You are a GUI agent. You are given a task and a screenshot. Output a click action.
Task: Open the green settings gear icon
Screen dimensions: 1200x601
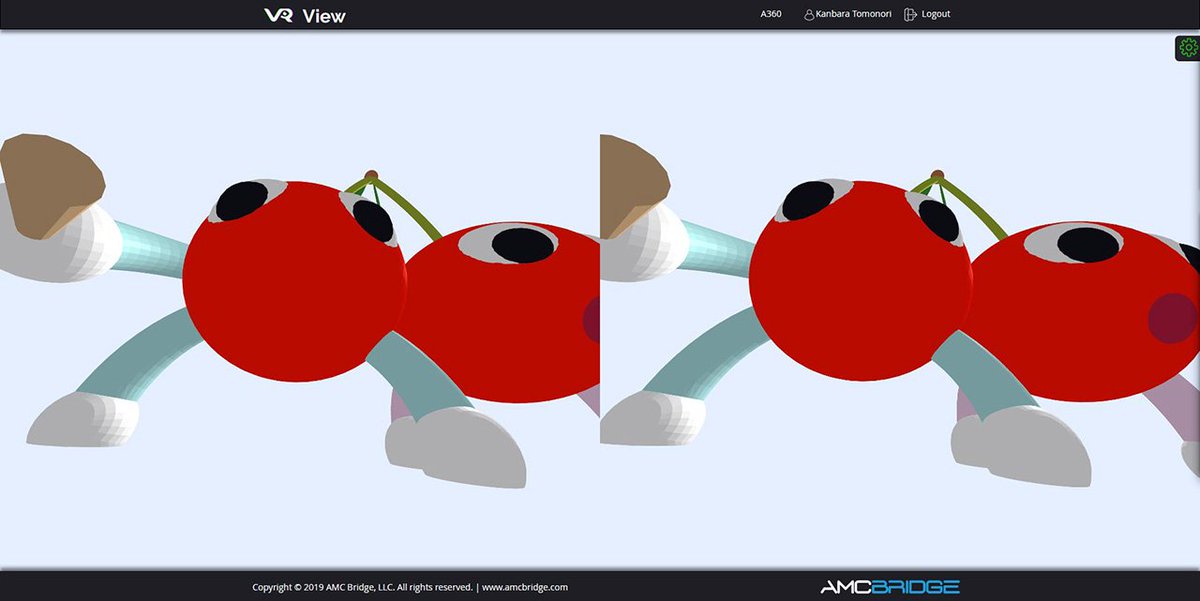click(x=1188, y=47)
